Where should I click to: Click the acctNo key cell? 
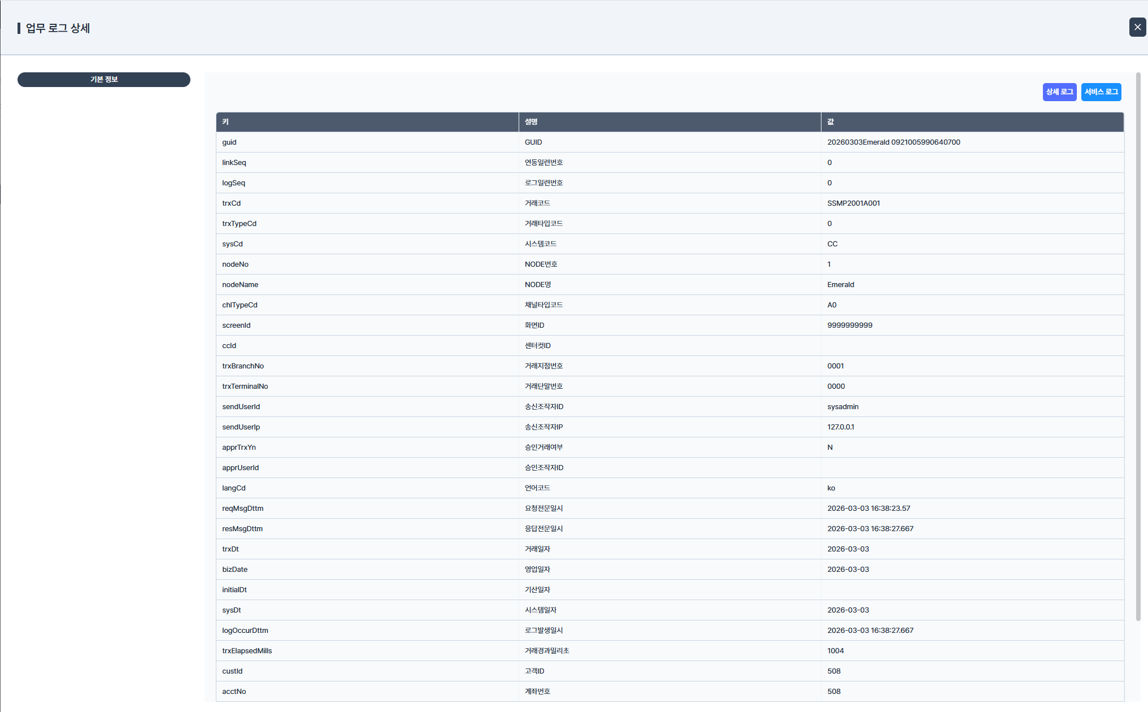(x=367, y=691)
